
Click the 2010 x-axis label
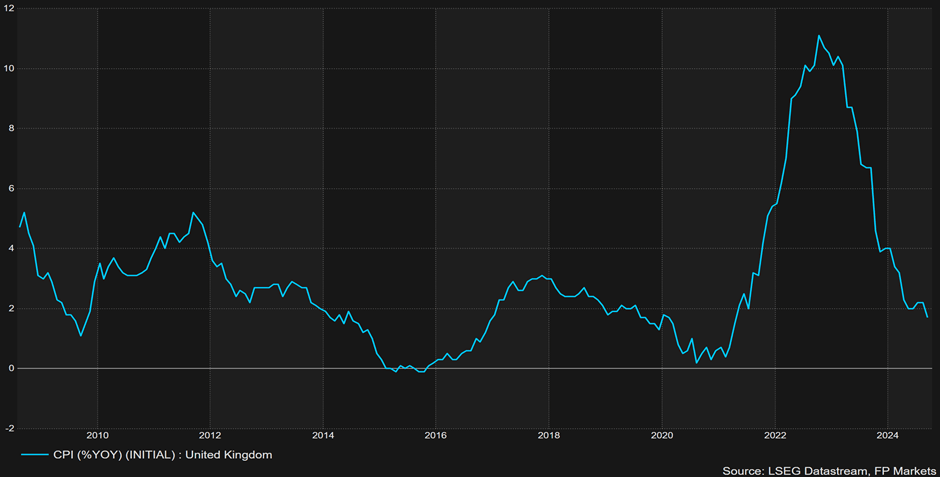[x=97, y=434]
